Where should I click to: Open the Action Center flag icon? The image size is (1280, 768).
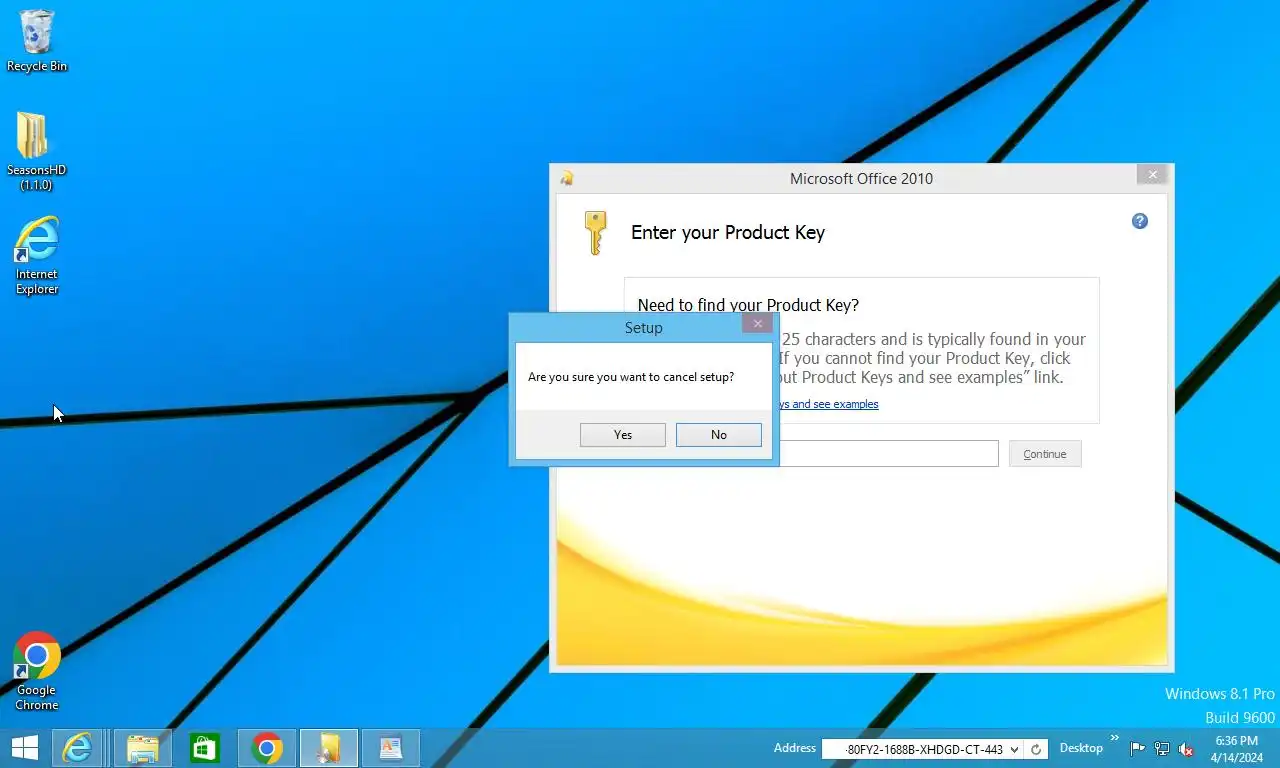[x=1138, y=749]
